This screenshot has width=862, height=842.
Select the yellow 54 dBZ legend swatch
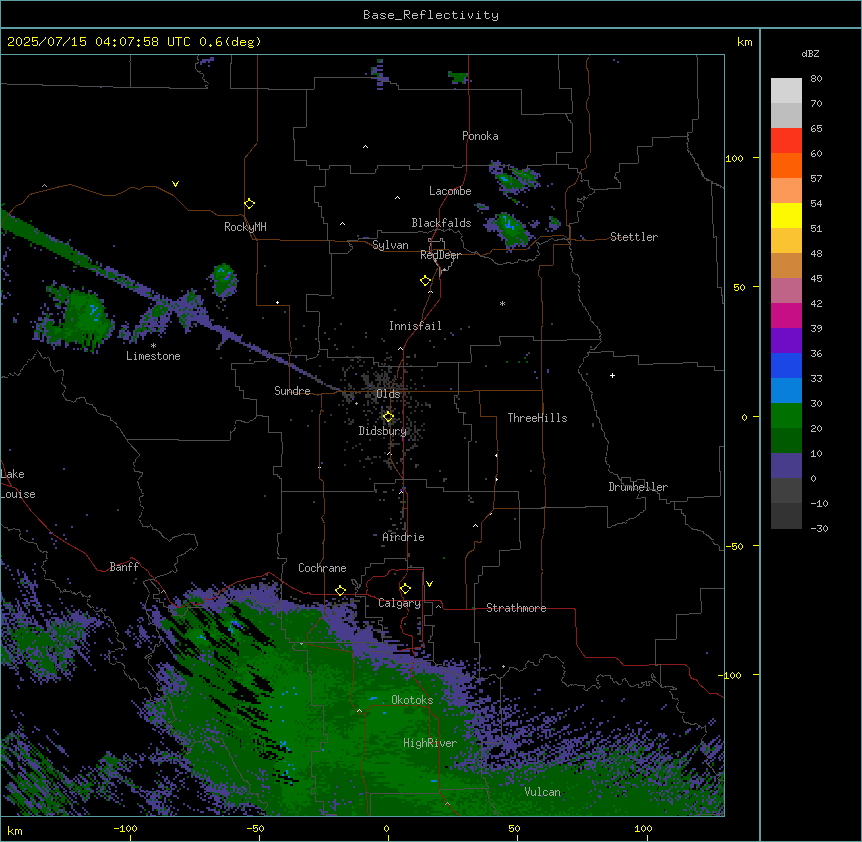pyautogui.click(x=786, y=215)
